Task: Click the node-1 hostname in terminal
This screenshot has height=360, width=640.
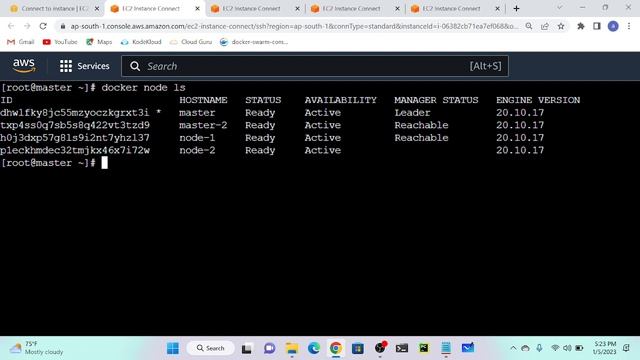Action: point(197,138)
